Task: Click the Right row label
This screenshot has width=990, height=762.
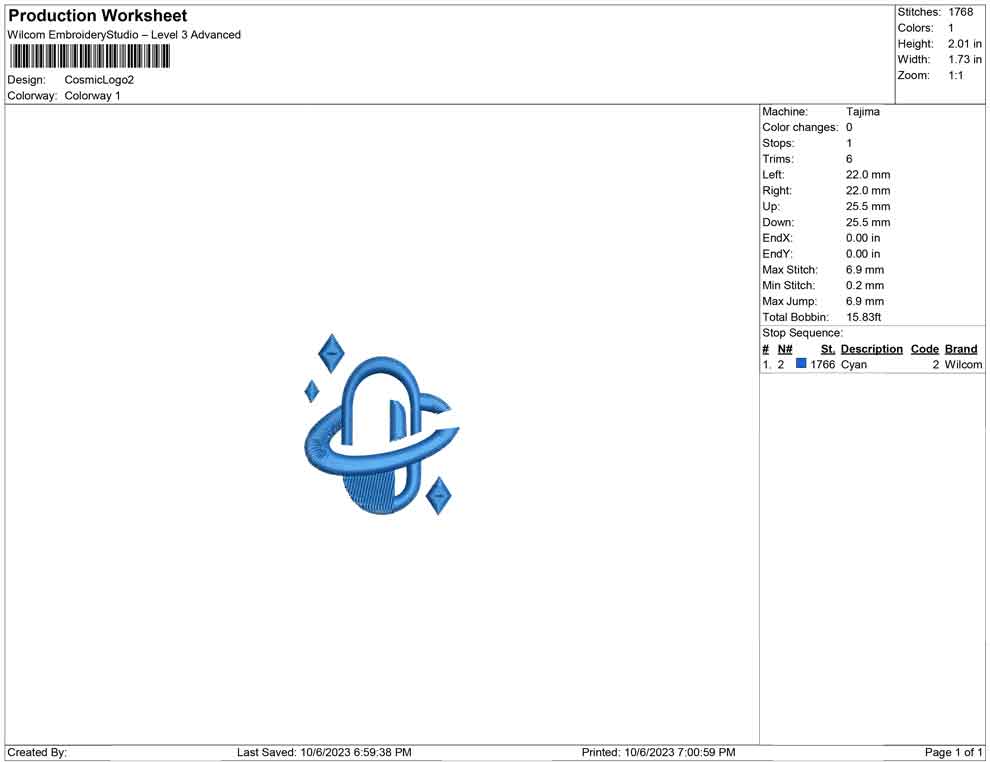Action: (777, 191)
